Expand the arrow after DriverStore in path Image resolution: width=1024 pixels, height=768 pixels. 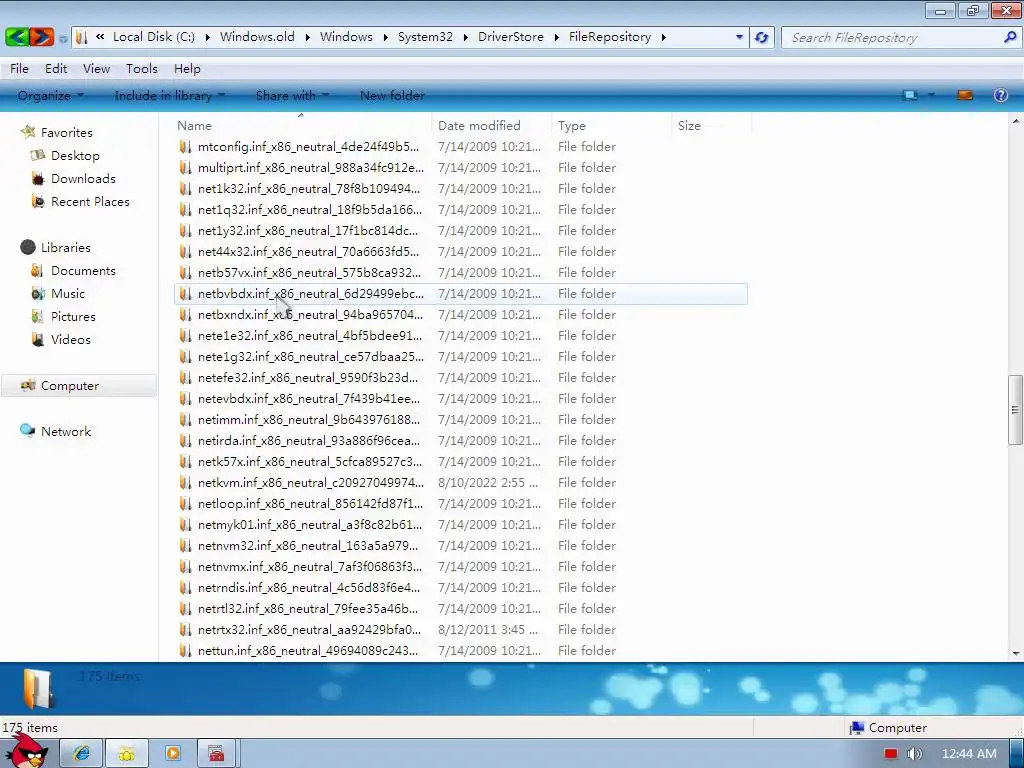[x=556, y=37]
